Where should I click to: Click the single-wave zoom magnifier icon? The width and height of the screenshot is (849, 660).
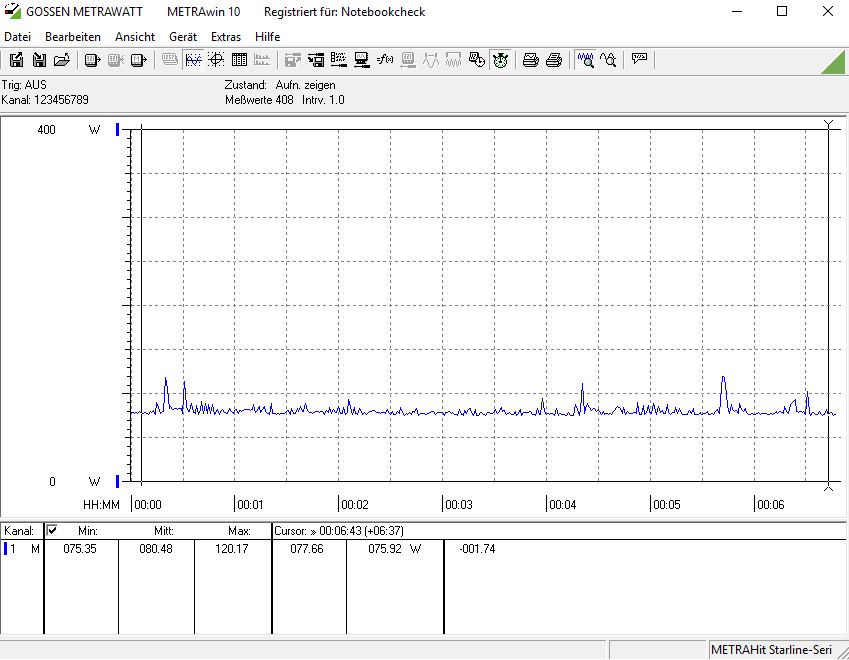608,60
